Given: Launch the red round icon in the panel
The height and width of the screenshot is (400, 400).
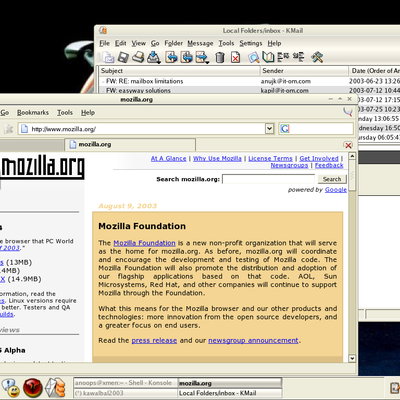Looking at the screenshot, I should click(x=33, y=388).
